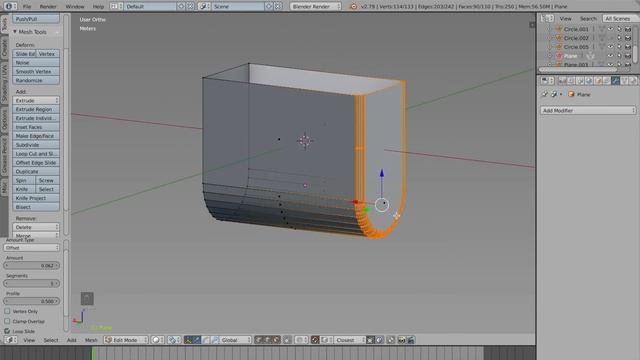This screenshot has width=640, height=360.
Task: Click the OpenGL render image icon
Action: click(x=402, y=340)
